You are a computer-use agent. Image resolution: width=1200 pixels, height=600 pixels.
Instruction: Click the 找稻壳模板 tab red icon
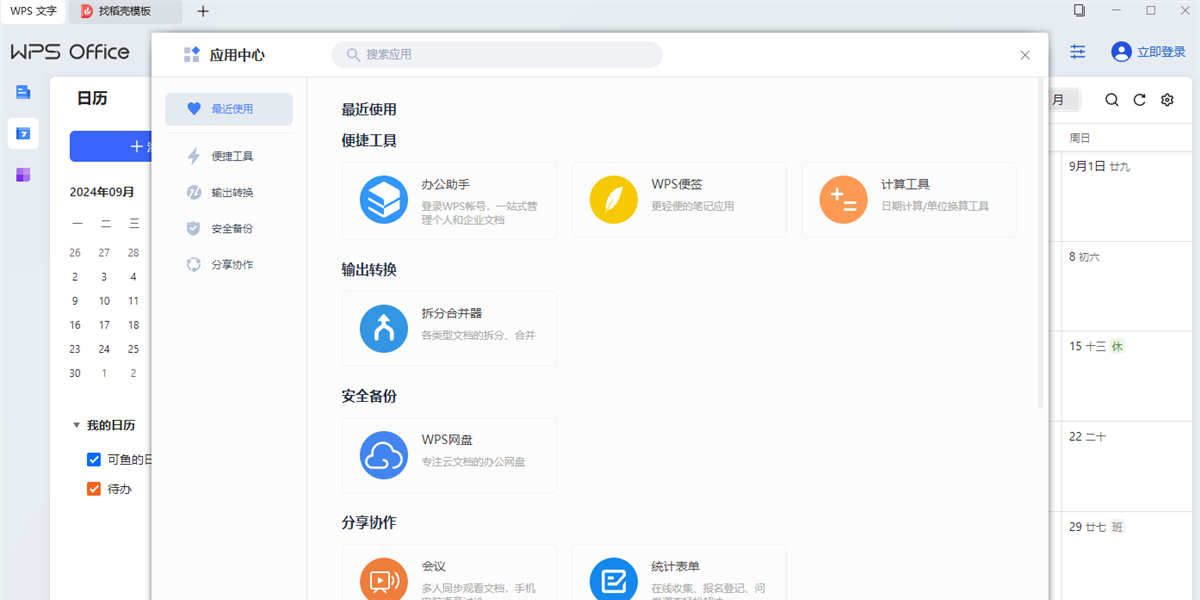point(88,11)
